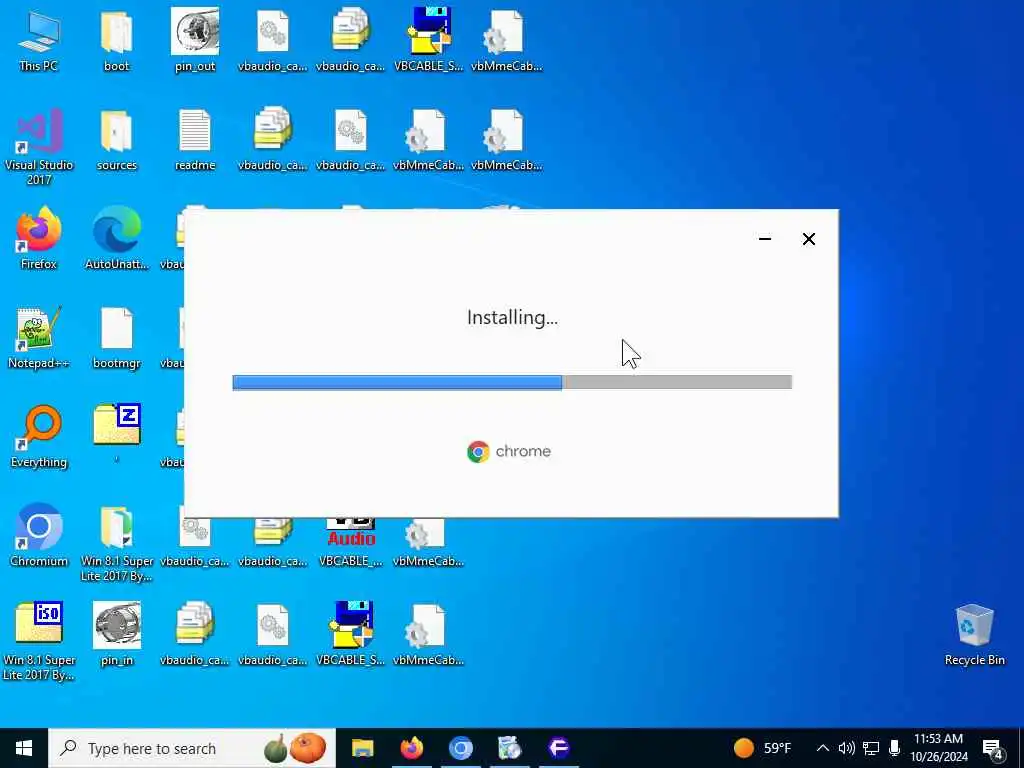The height and width of the screenshot is (768, 1024).
Task: Select the AutoUnatt... Edge-icon file
Action: click(x=116, y=238)
